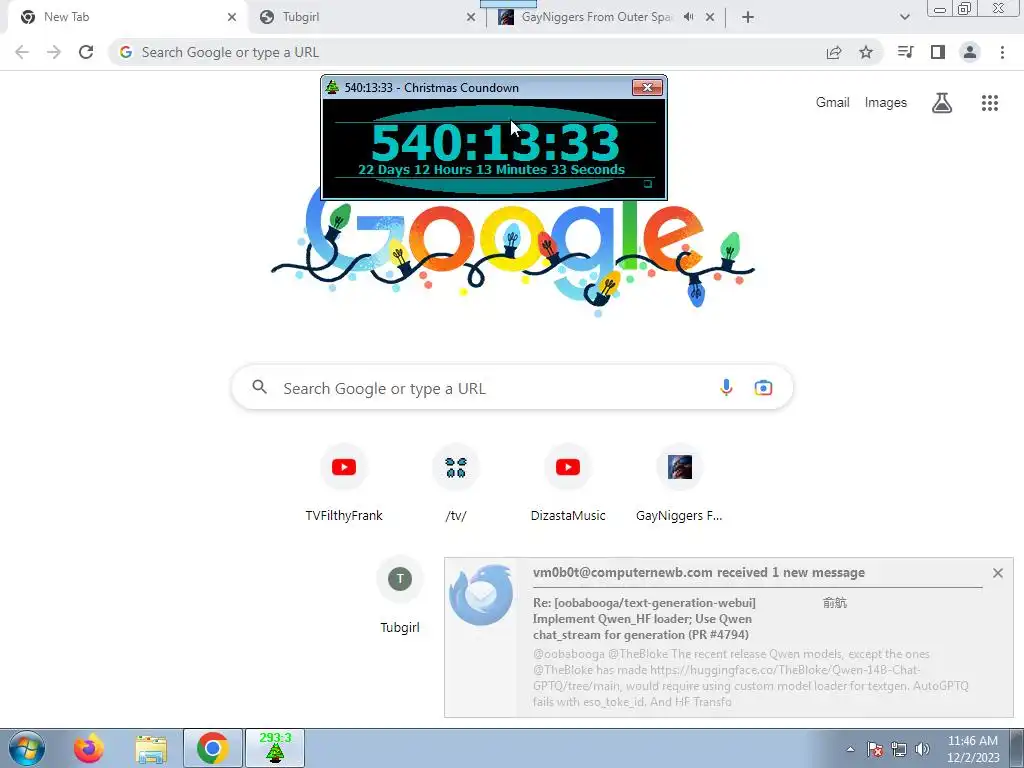Viewport: 1024px width, 768px height.
Task: Close the New Tab tab
Action: tap(232, 18)
